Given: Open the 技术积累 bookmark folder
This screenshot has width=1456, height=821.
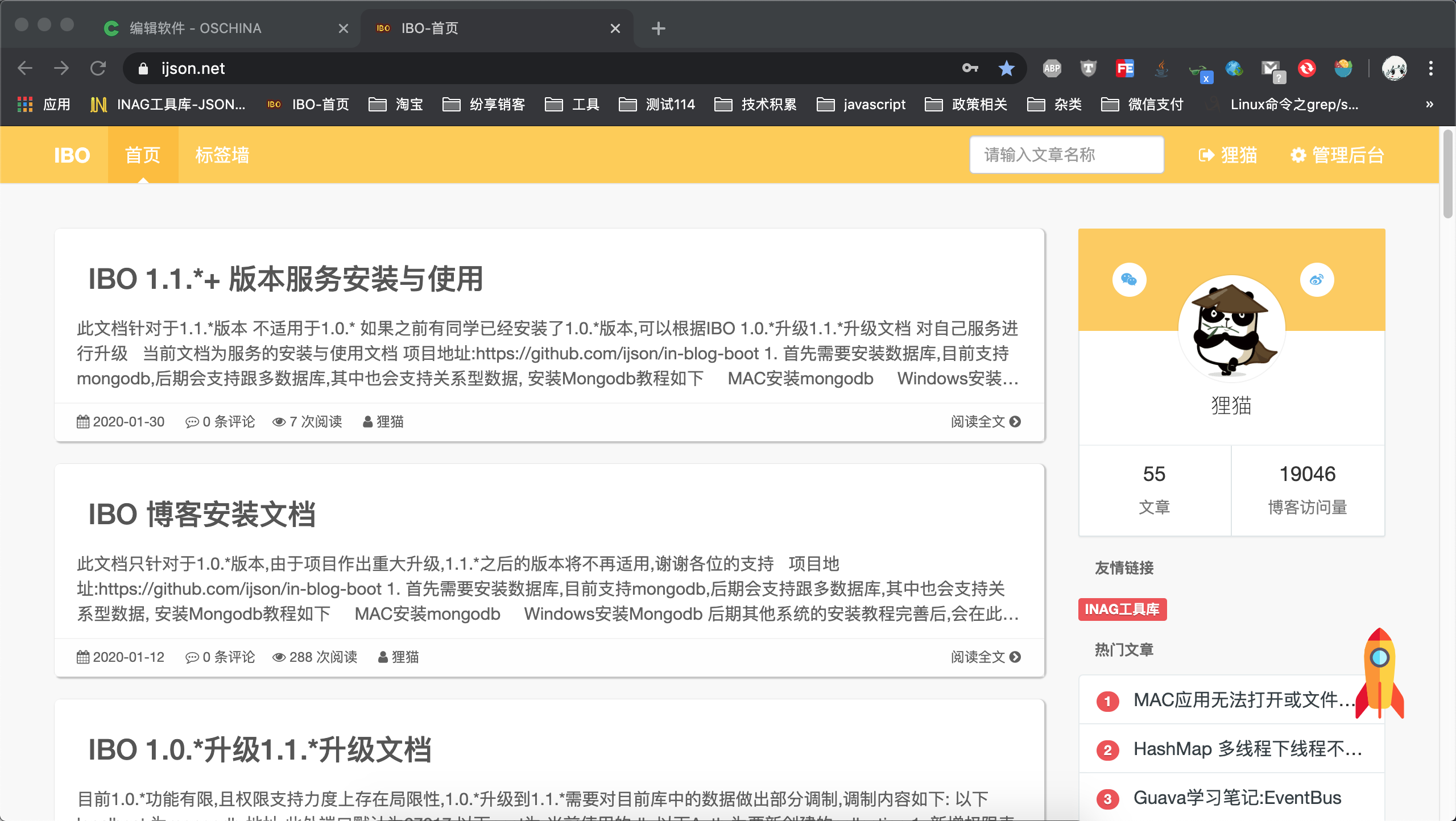Looking at the screenshot, I should (756, 104).
